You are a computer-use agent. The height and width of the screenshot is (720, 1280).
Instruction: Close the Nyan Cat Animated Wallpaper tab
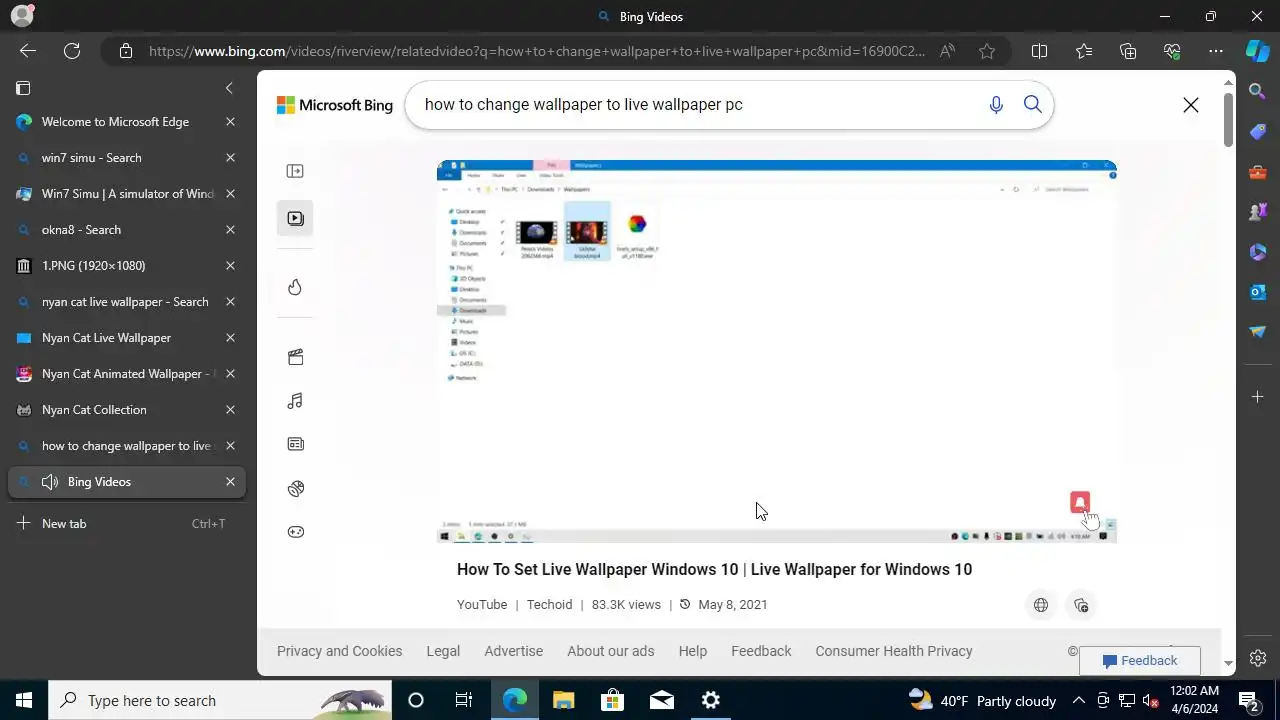click(230, 374)
